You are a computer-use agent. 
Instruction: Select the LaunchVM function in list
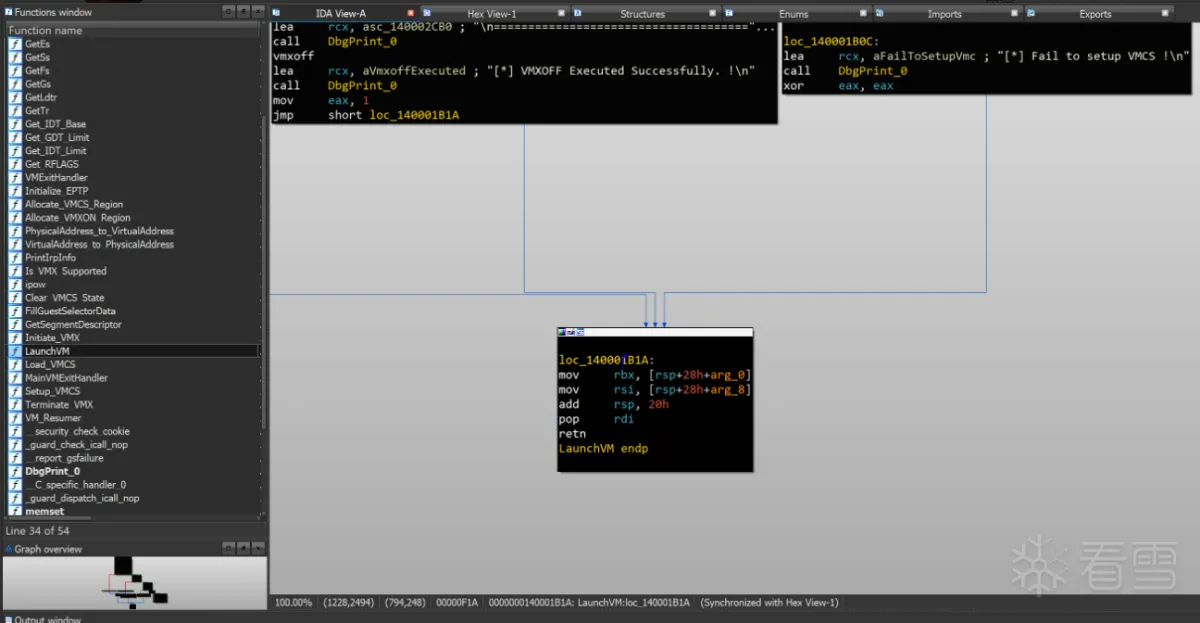(x=47, y=351)
